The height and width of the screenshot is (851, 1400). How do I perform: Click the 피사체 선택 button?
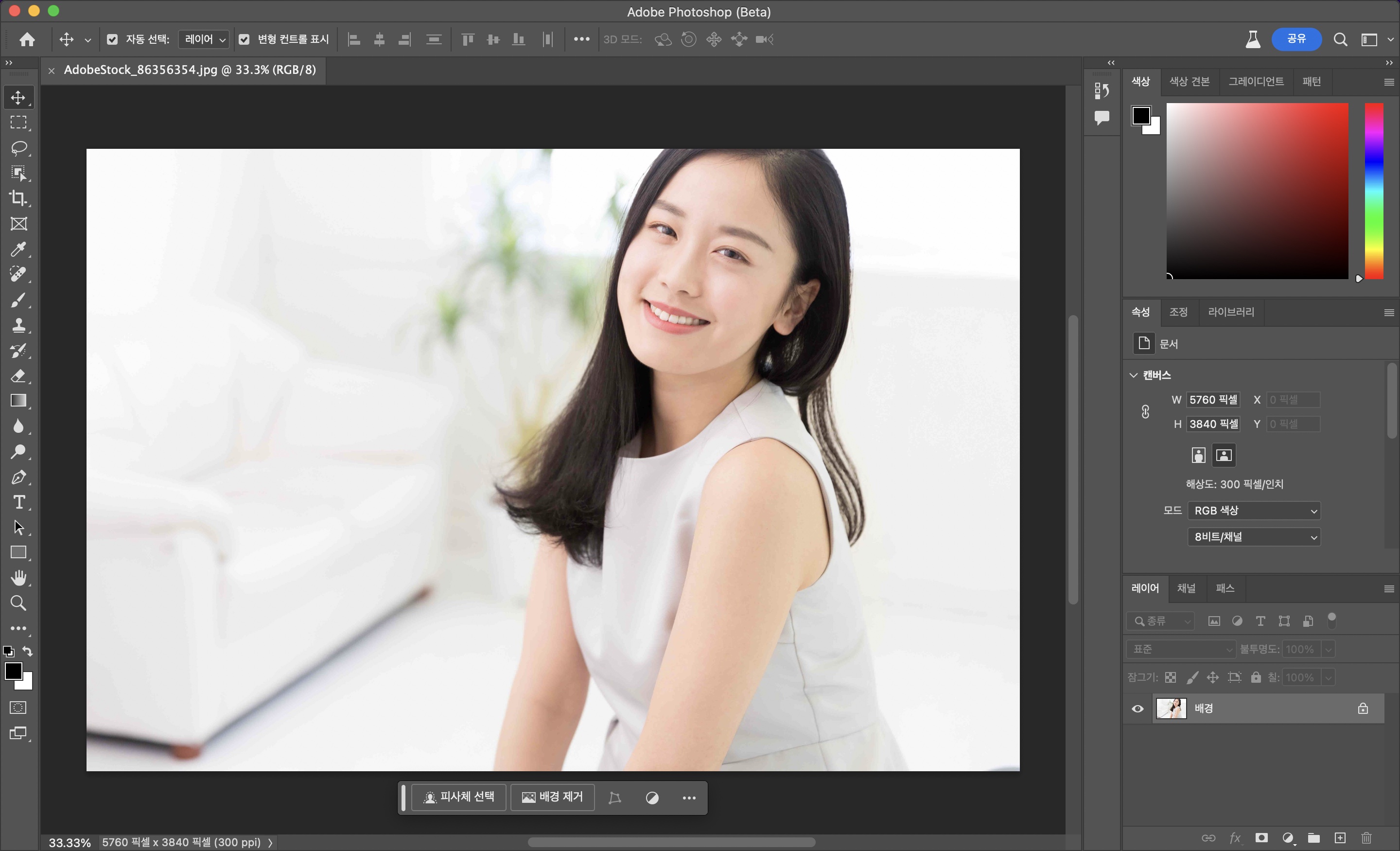click(458, 797)
